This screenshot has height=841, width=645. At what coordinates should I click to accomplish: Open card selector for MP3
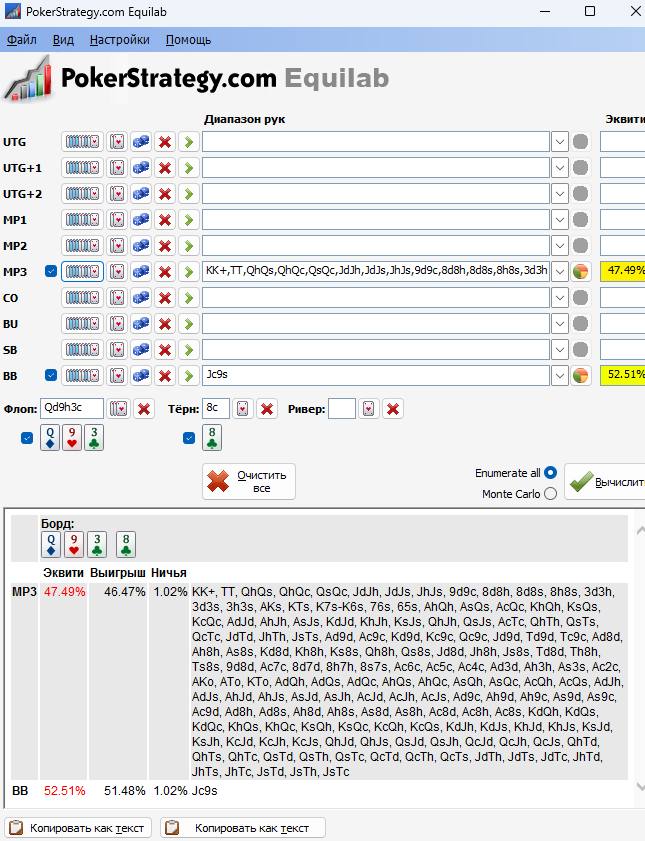point(117,271)
